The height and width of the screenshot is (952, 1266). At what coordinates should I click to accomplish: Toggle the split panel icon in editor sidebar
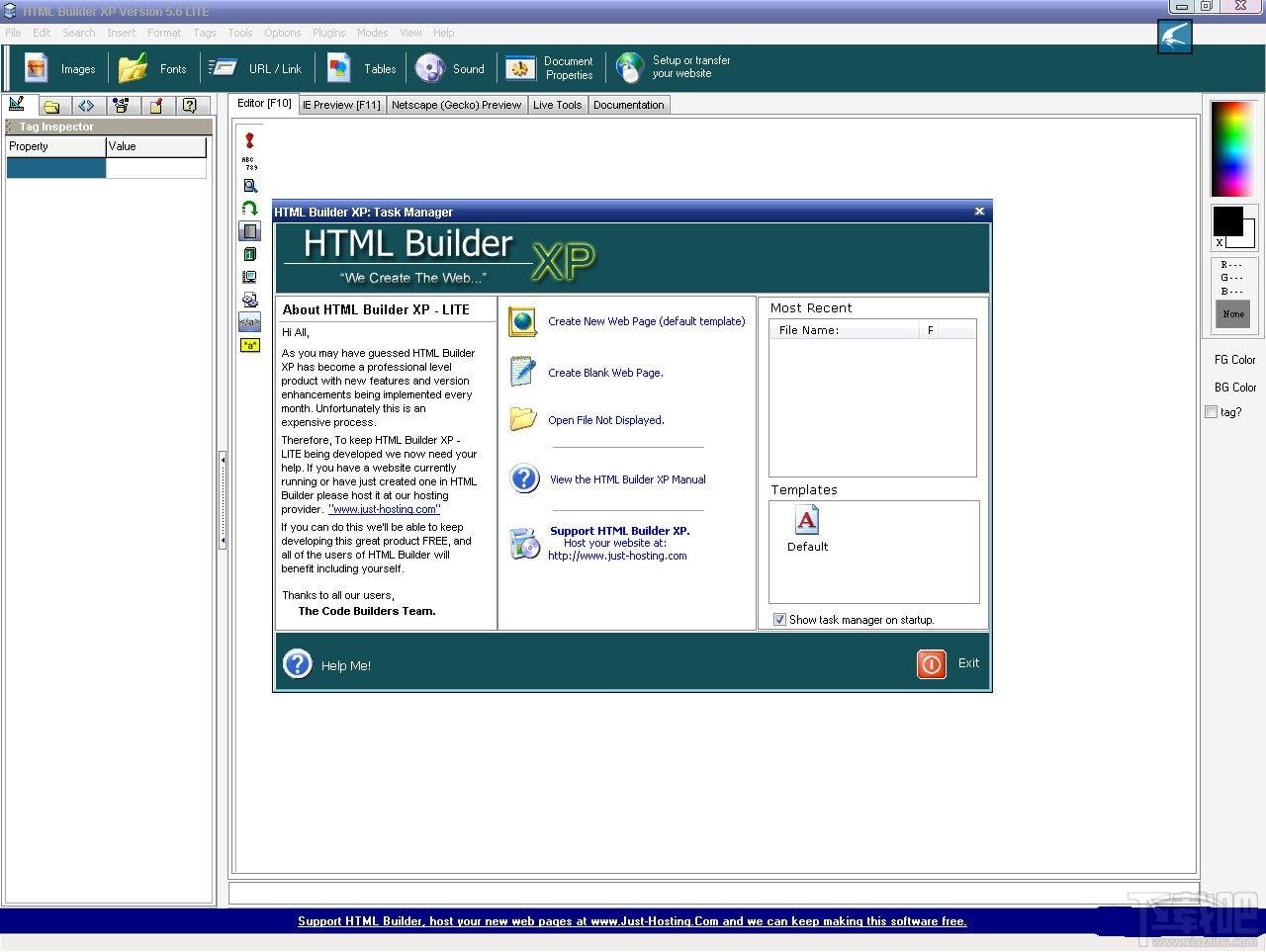[x=250, y=231]
